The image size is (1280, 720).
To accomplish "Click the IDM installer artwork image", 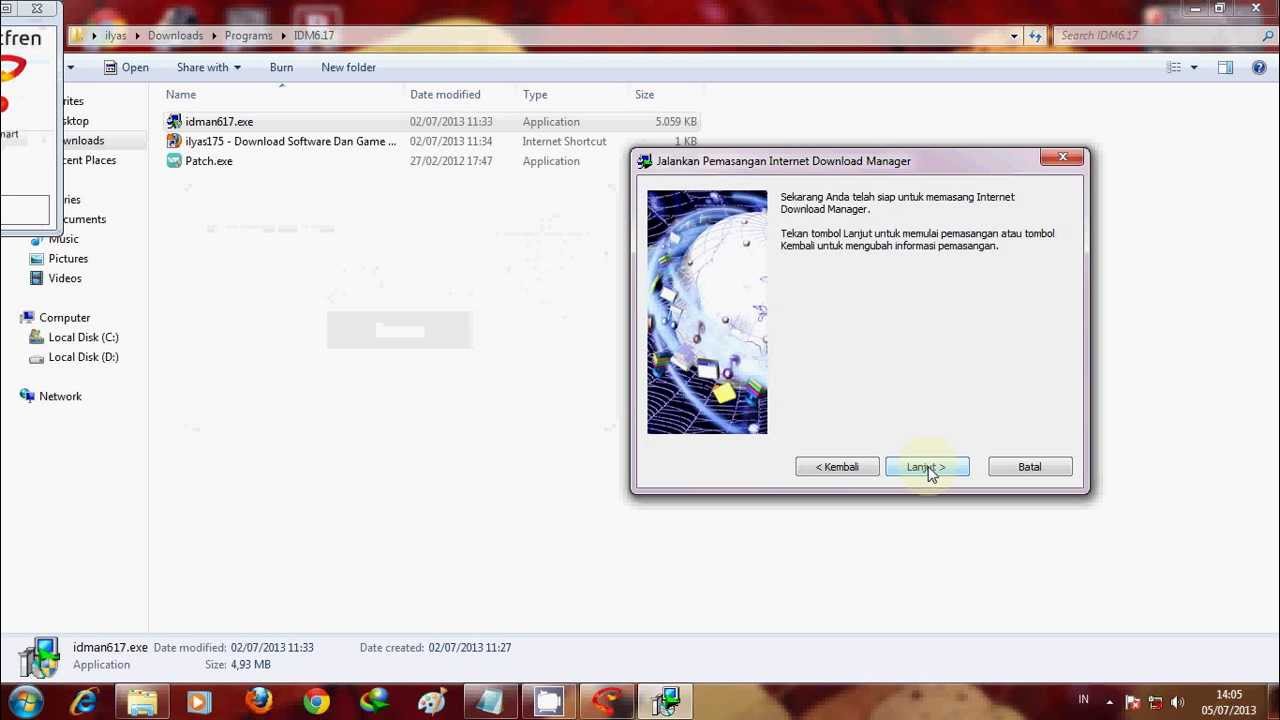I will click(707, 312).
